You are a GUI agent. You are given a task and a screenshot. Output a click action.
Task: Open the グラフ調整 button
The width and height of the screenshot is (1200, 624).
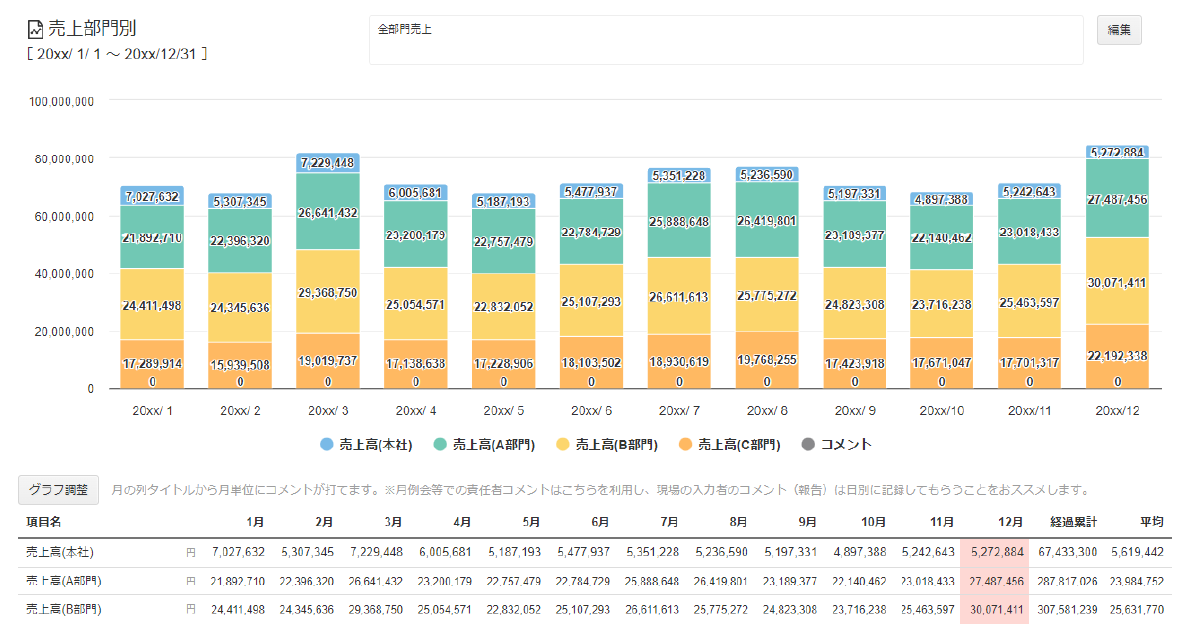(x=59, y=491)
